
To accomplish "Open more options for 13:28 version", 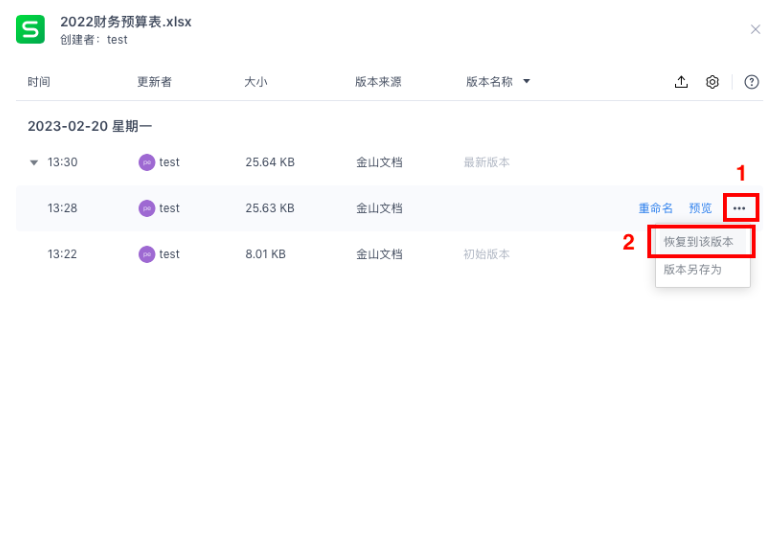I will (x=739, y=208).
